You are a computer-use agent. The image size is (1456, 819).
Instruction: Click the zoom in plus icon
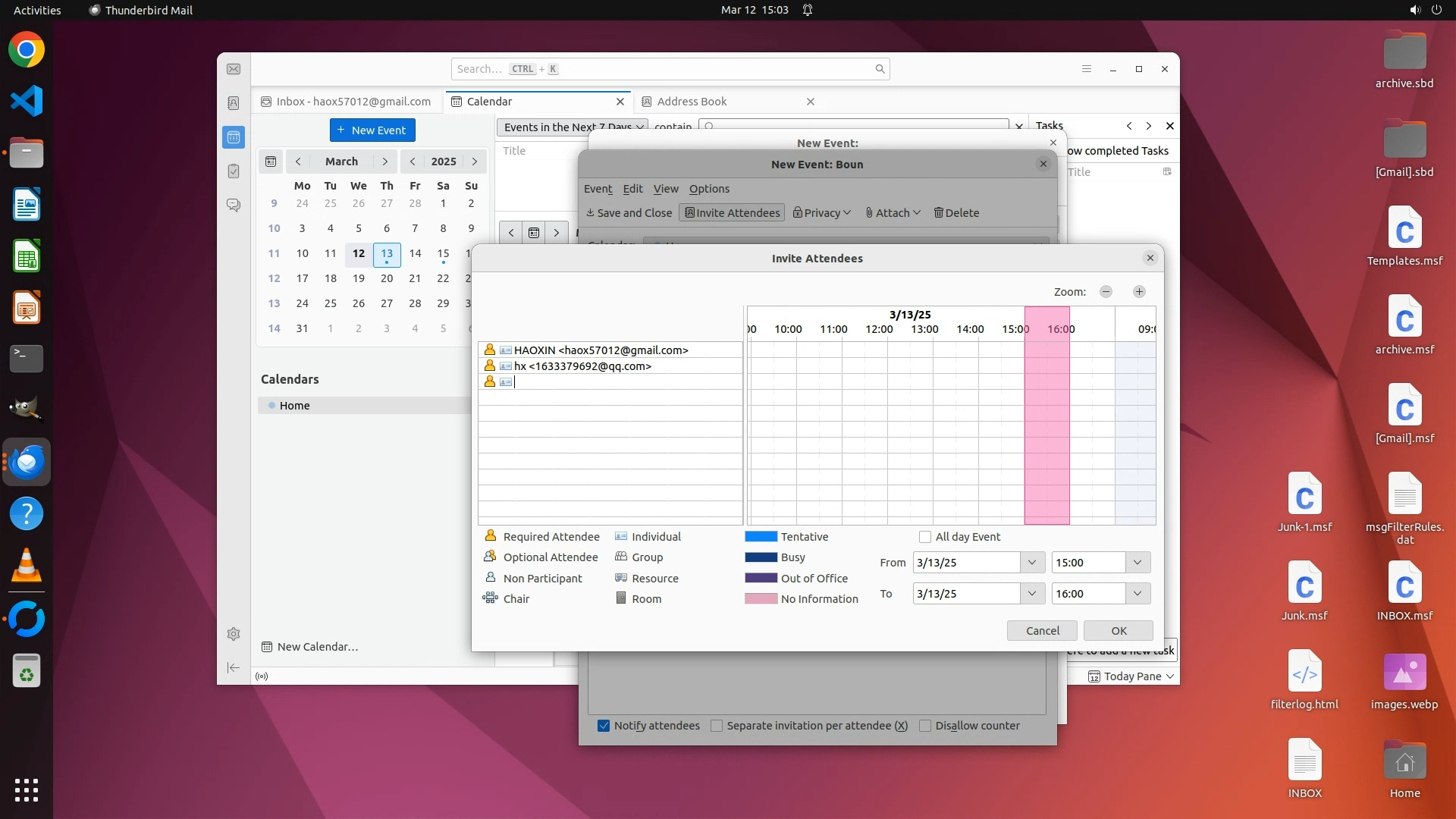click(1139, 292)
